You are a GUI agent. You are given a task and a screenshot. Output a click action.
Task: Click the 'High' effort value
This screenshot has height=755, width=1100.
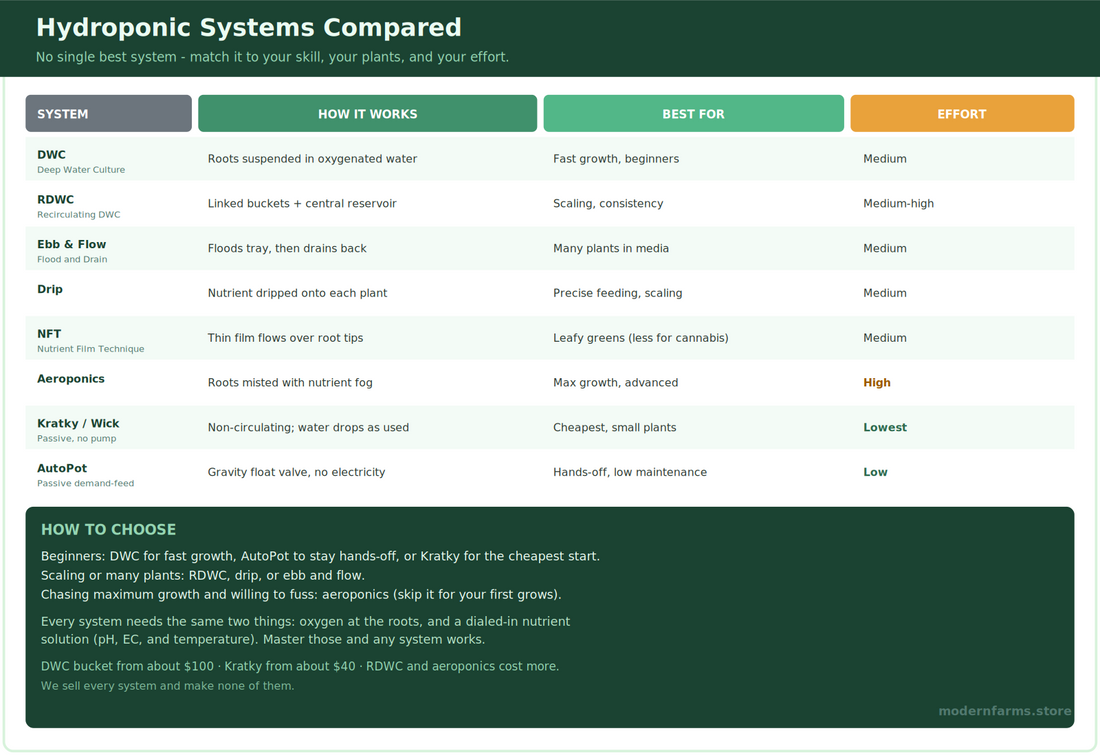pyautogui.click(x=877, y=383)
